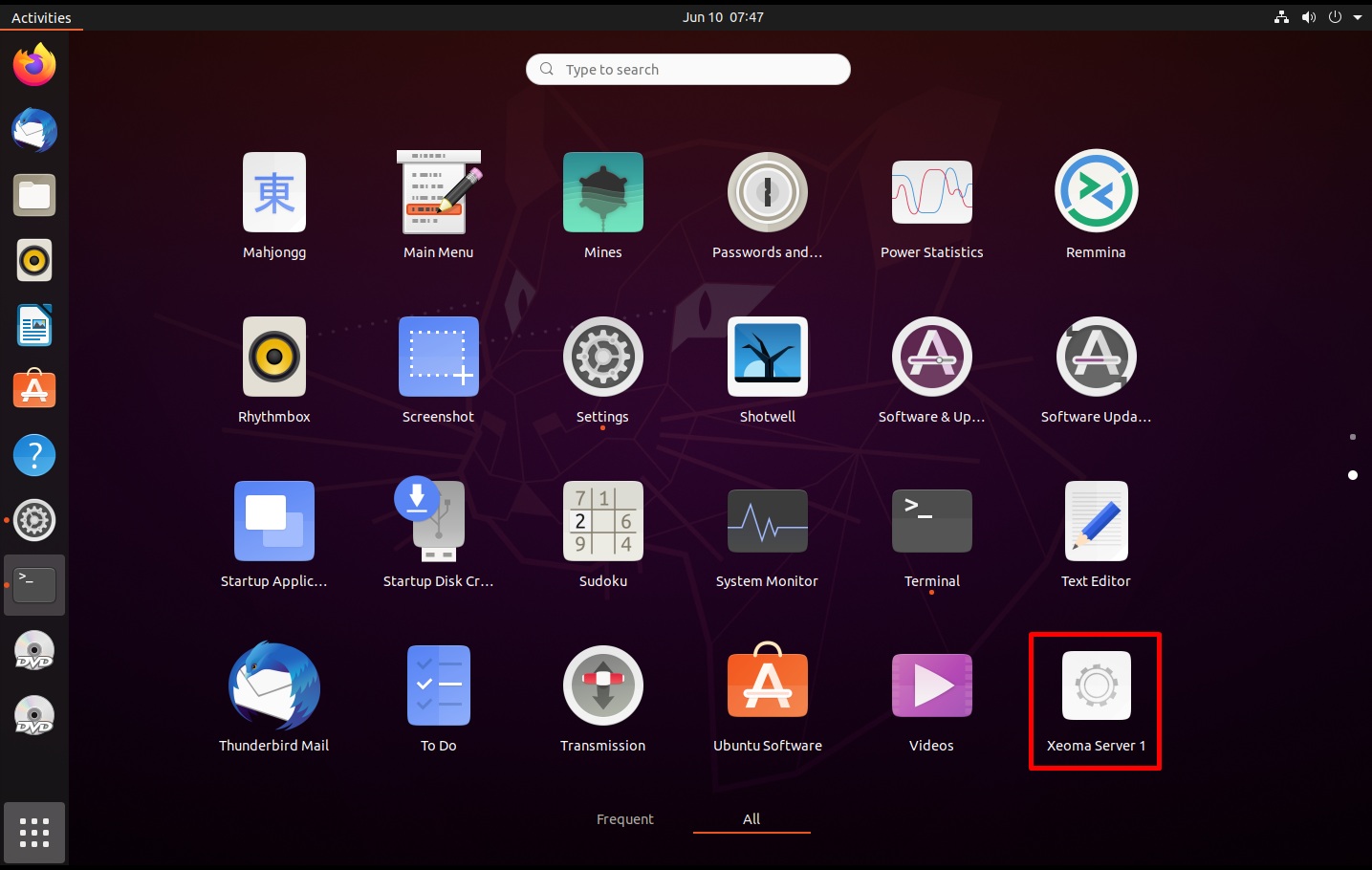Click Activities in the top bar
This screenshot has width=1372, height=870.
point(41,17)
